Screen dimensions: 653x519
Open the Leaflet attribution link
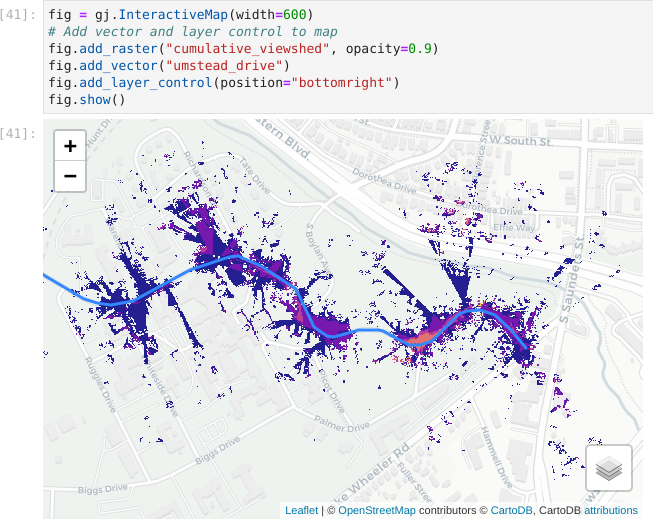tap(301, 510)
